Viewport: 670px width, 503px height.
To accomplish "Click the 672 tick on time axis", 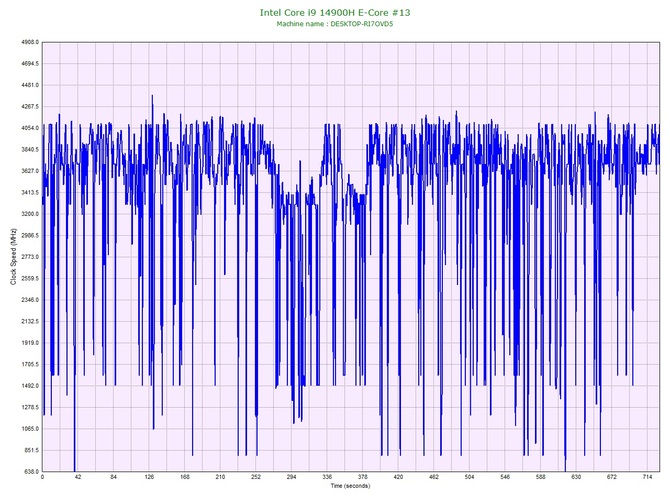I will pyautogui.click(x=612, y=477).
